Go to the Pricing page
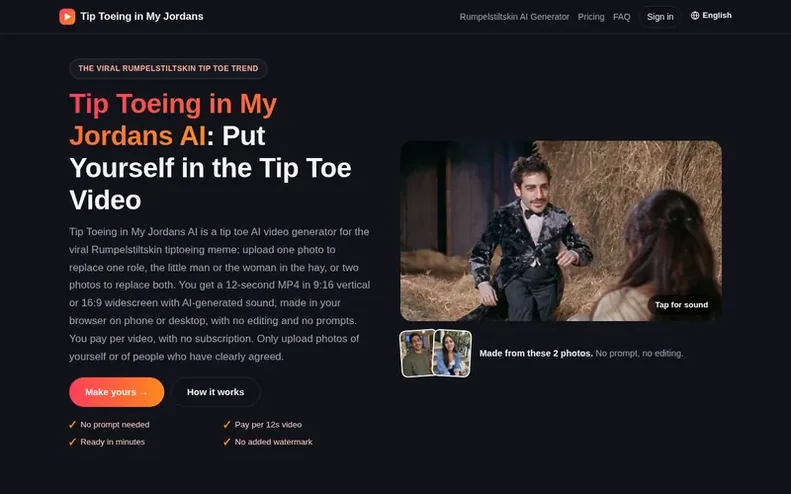 click(x=591, y=17)
